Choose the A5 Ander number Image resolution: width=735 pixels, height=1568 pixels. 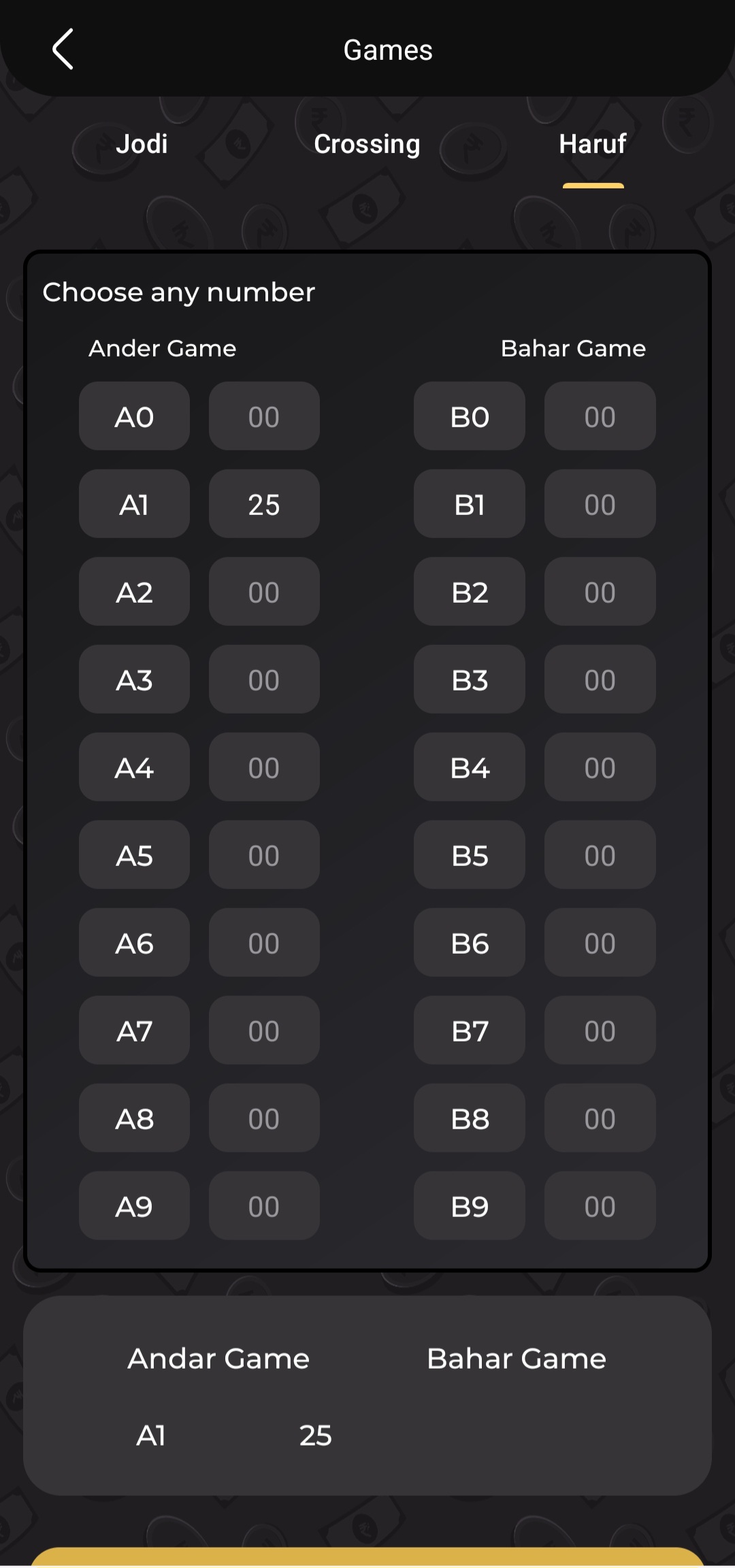134,855
